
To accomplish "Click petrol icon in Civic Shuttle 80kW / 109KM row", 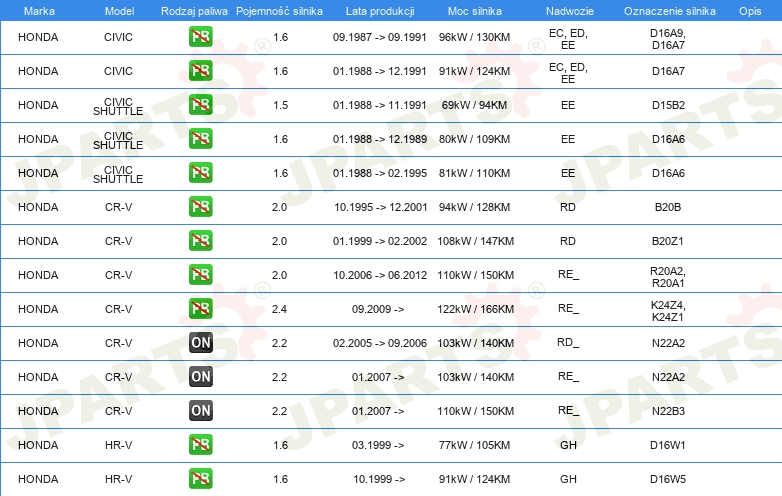I will pos(200,139).
